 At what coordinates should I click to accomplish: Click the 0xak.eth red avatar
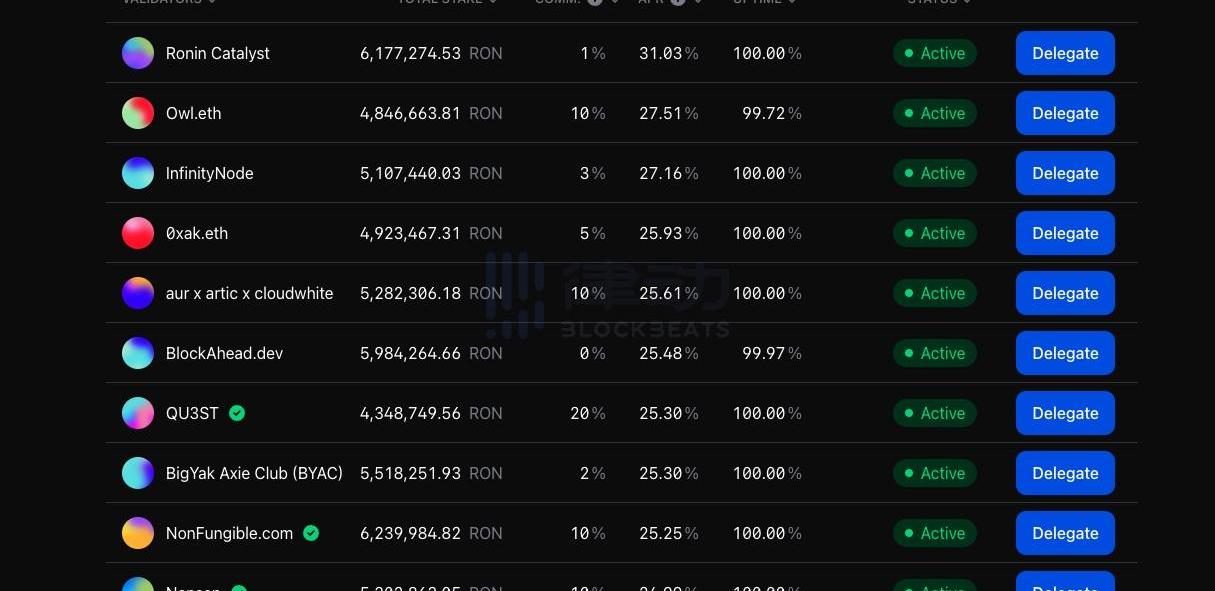click(x=138, y=233)
